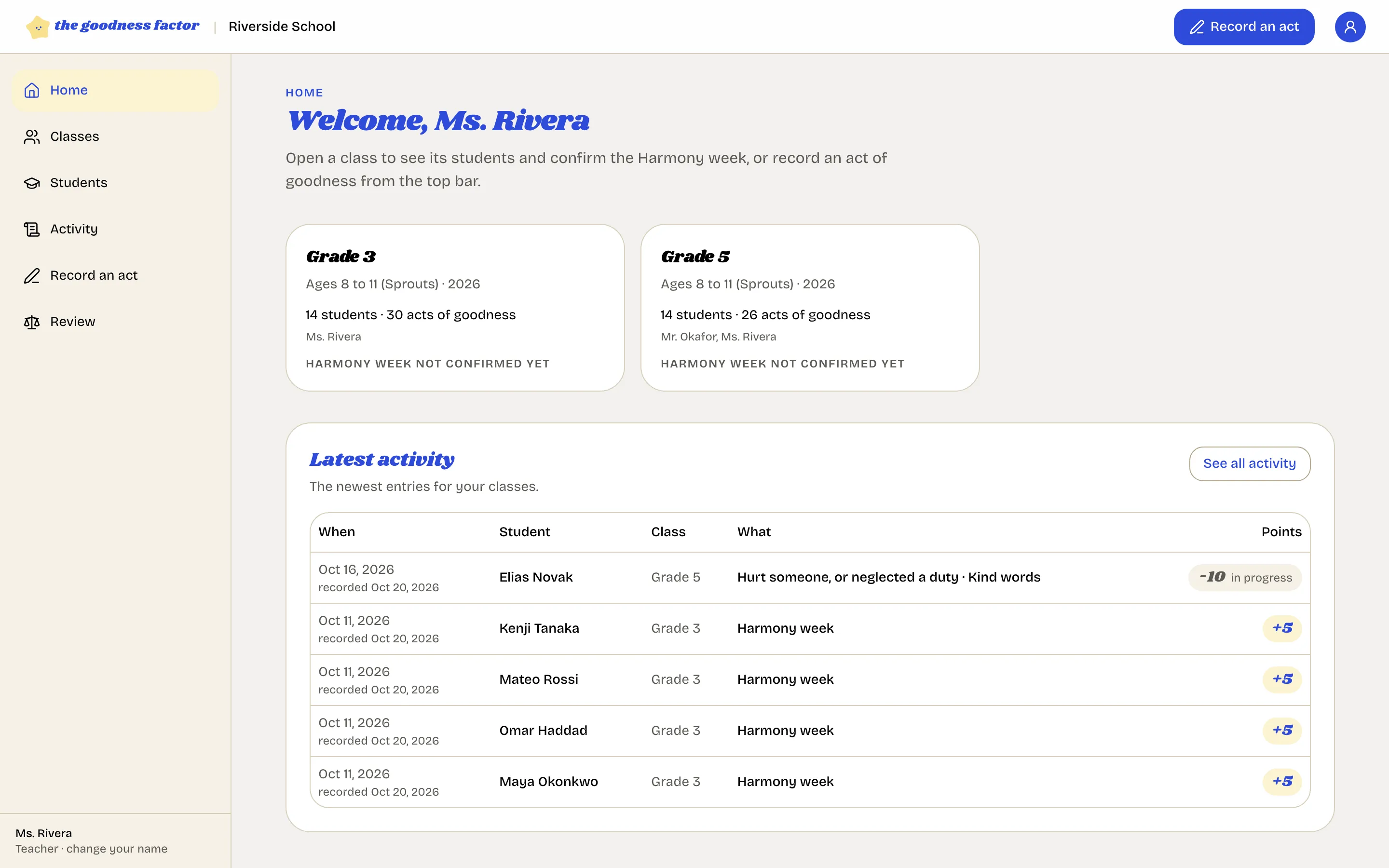Click the goodness factor logo text
Screen dimensions: 1389x868
coord(127,26)
